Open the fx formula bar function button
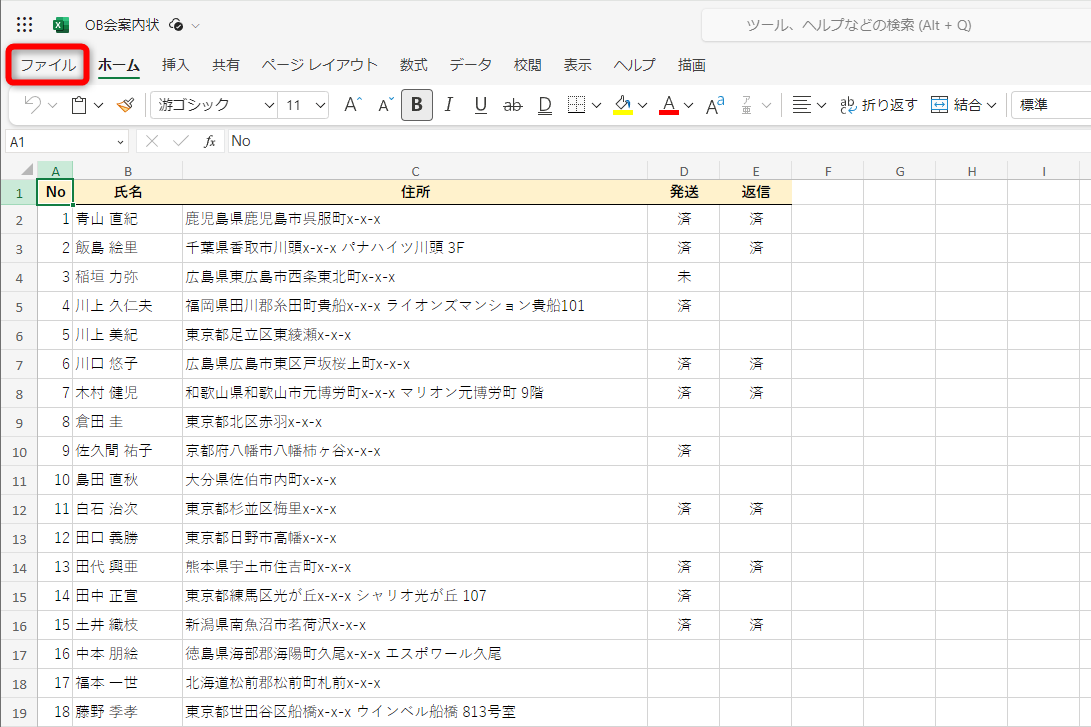1091x727 pixels. tap(208, 140)
